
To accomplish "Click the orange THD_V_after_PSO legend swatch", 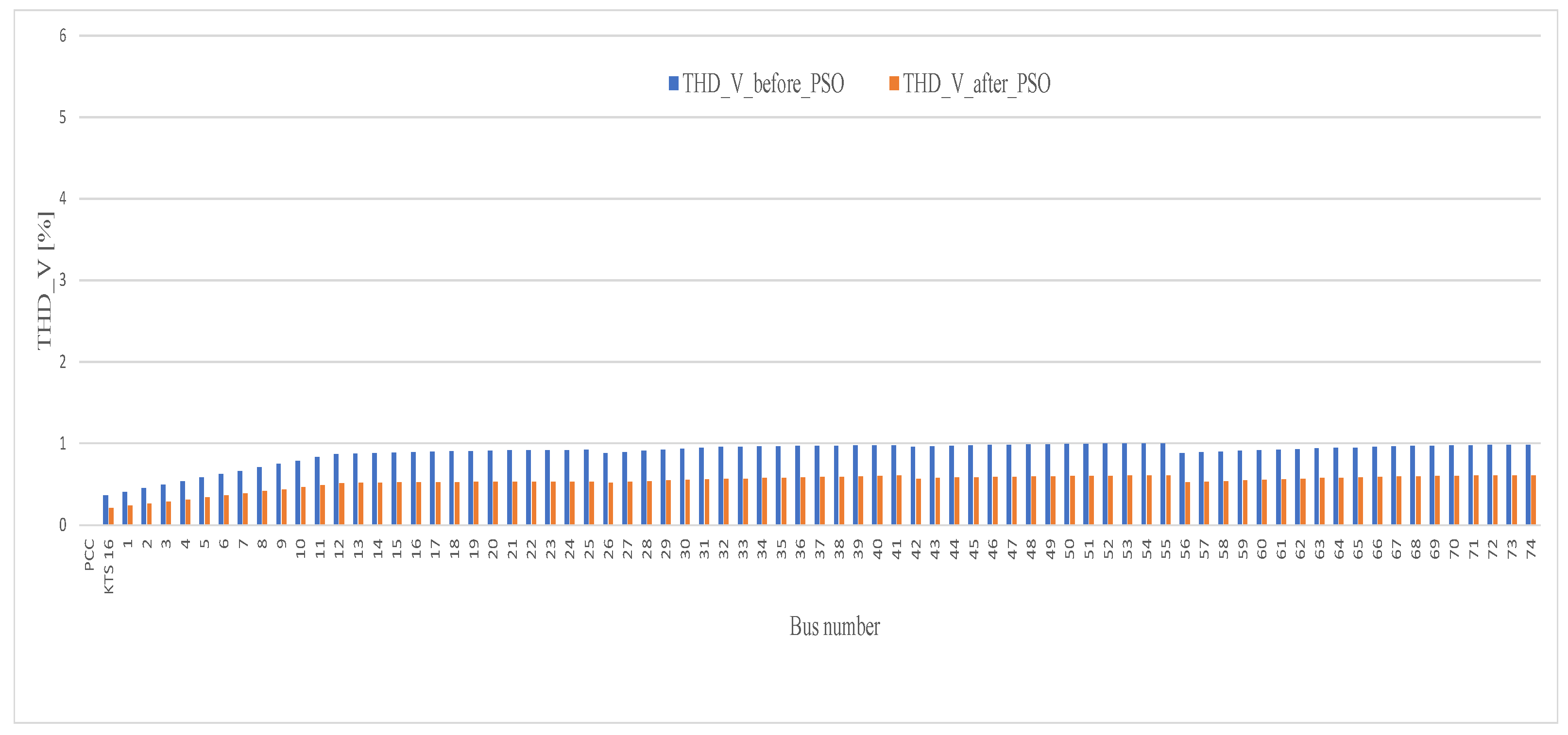I will click(894, 84).
